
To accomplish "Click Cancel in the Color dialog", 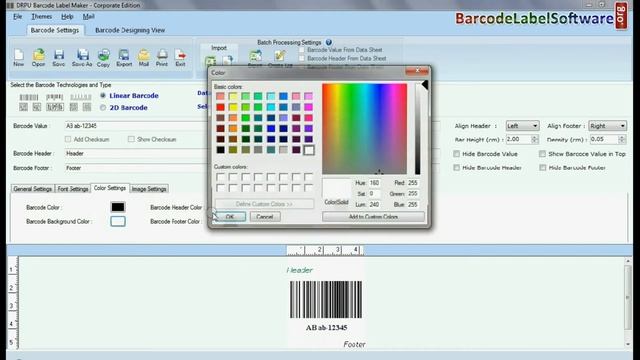I will pyautogui.click(x=264, y=217).
